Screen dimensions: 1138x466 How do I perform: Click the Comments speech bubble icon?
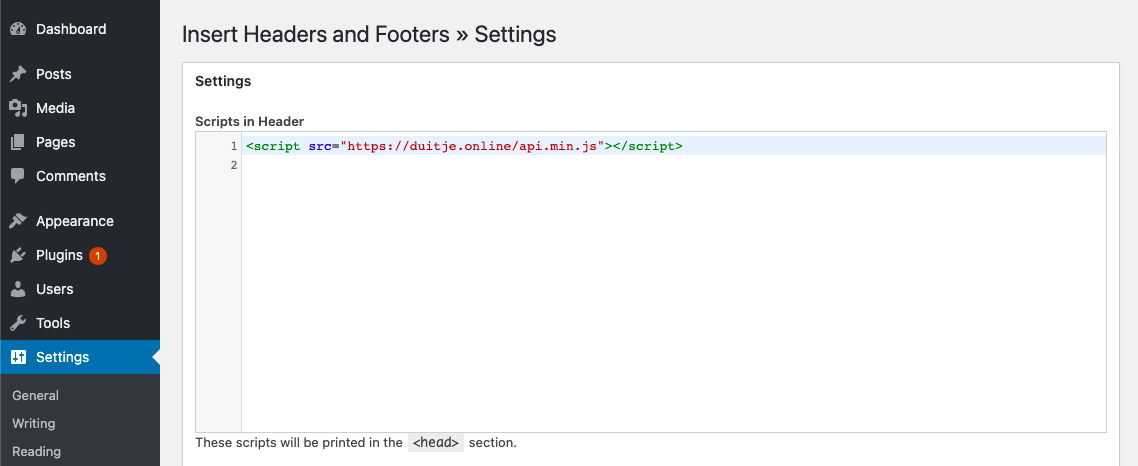pos(18,176)
